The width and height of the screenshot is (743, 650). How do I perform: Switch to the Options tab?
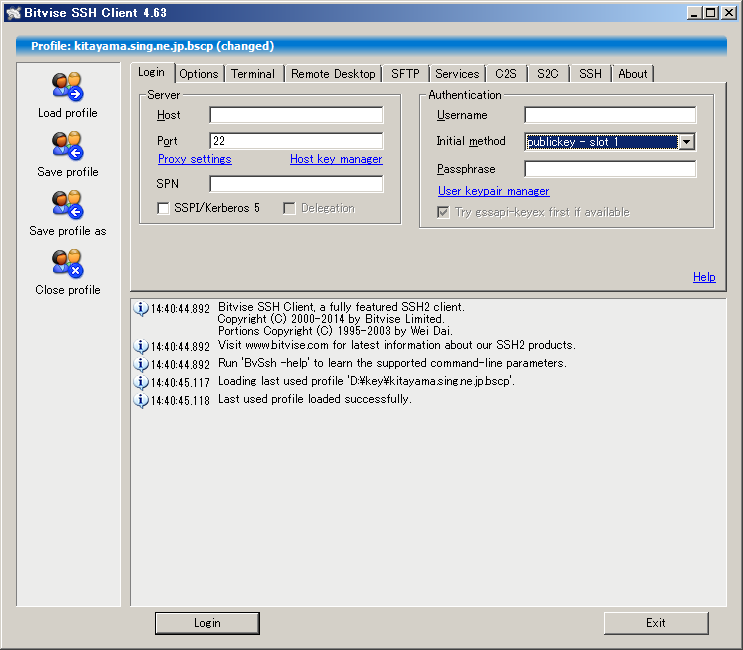(x=199, y=74)
